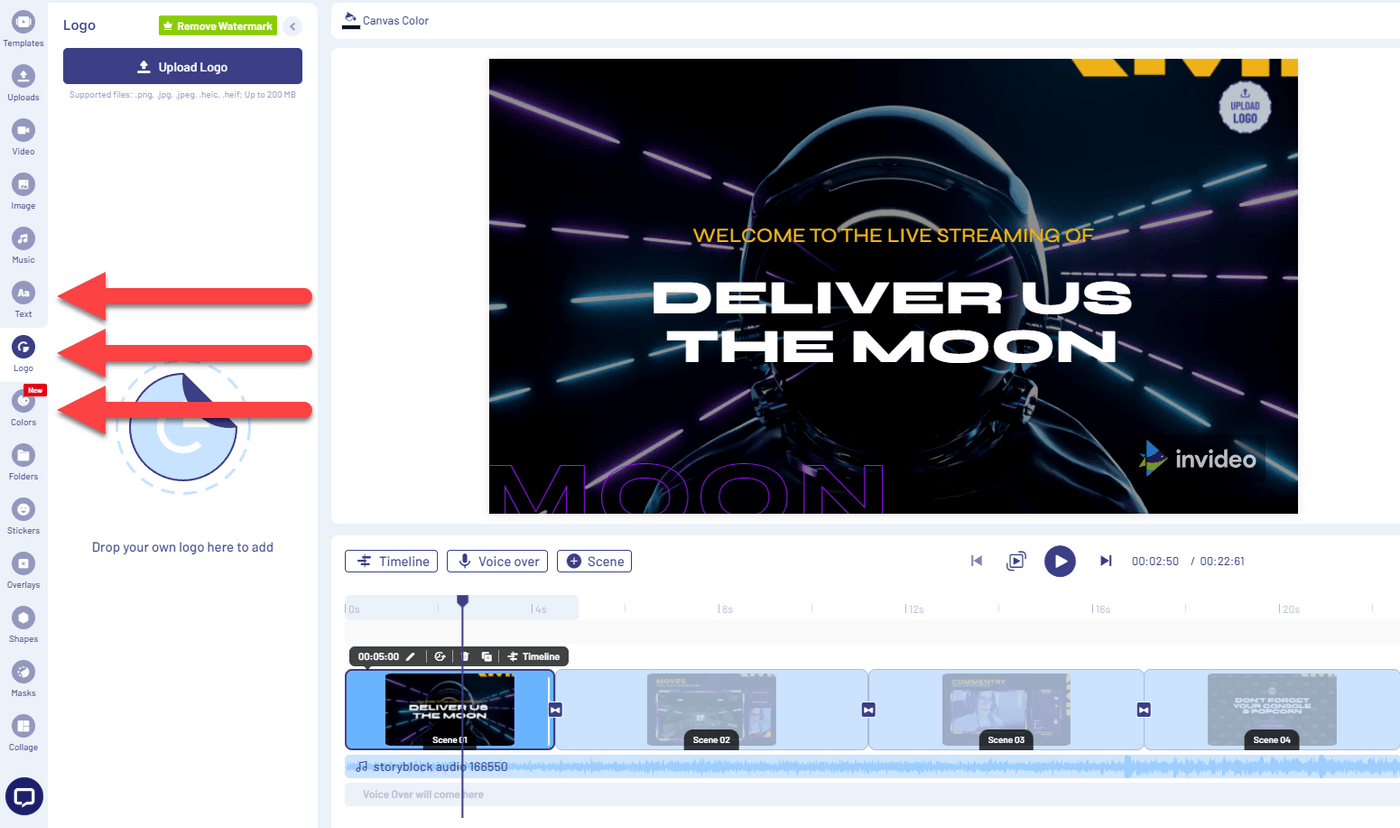Edit the 00:05:00 scene duration

tap(410, 657)
